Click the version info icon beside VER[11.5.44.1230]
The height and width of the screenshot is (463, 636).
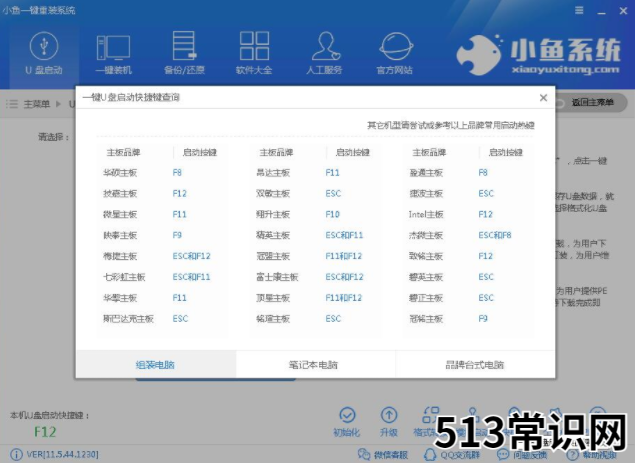[x=16, y=454]
